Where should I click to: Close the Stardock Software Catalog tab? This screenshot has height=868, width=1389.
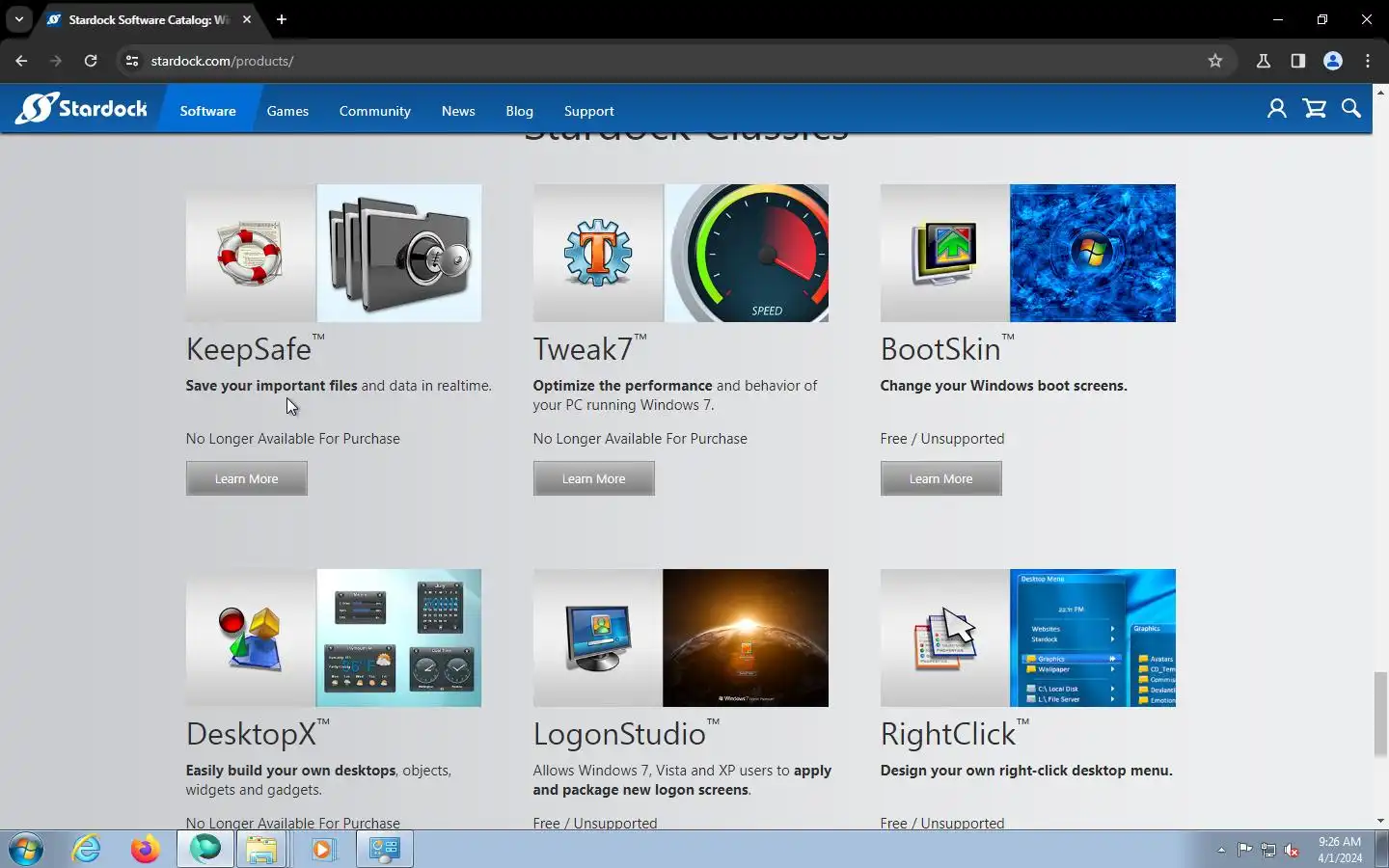click(247, 19)
